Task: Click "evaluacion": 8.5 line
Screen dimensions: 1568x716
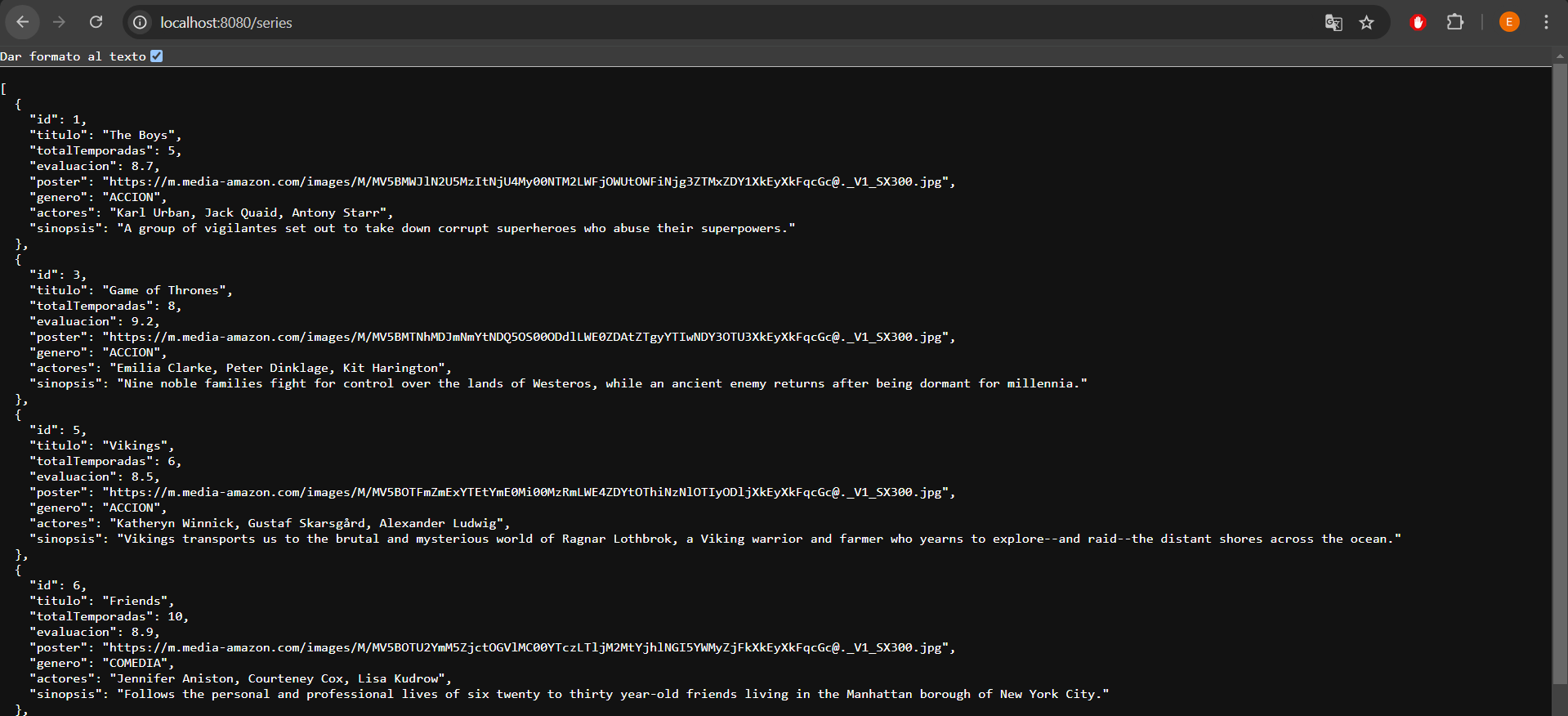Action: (95, 477)
